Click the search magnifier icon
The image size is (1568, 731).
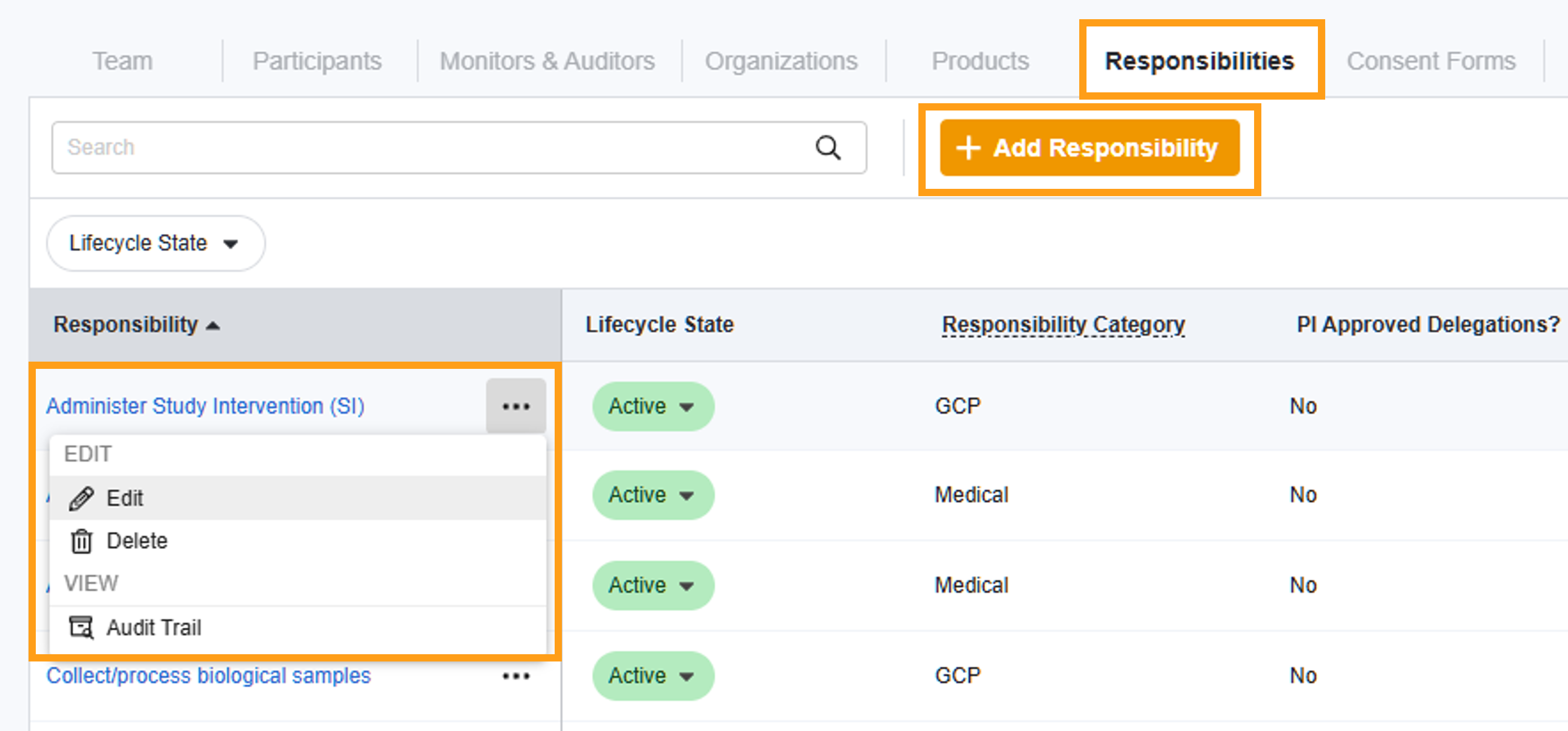pos(827,148)
